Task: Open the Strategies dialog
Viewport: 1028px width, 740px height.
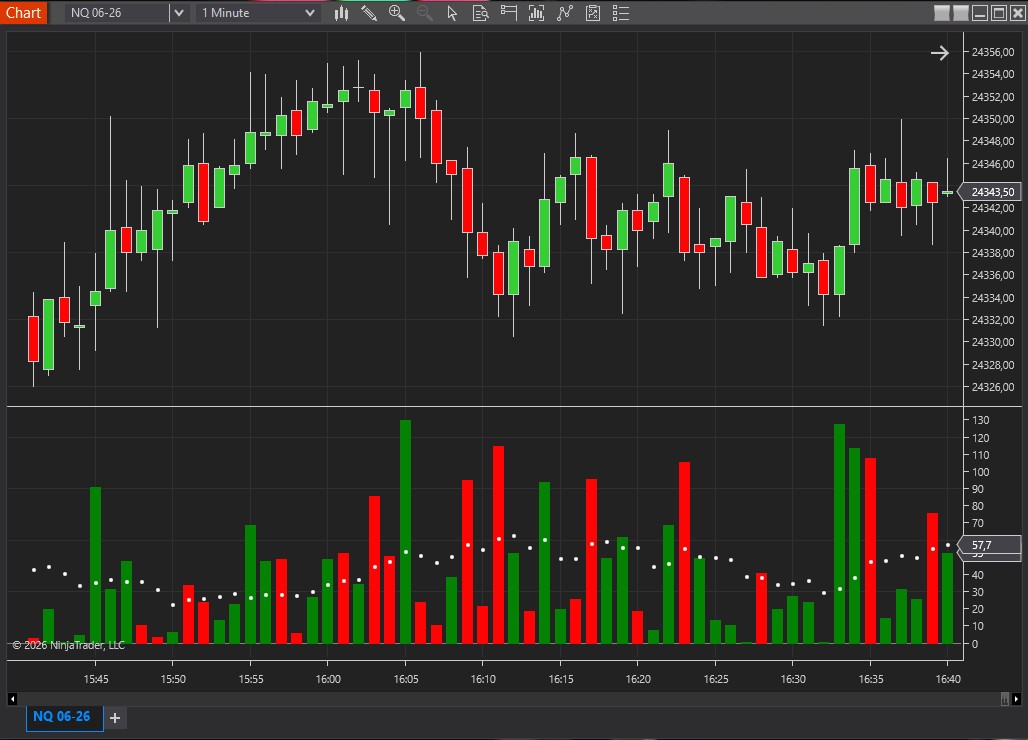Action: pos(593,13)
